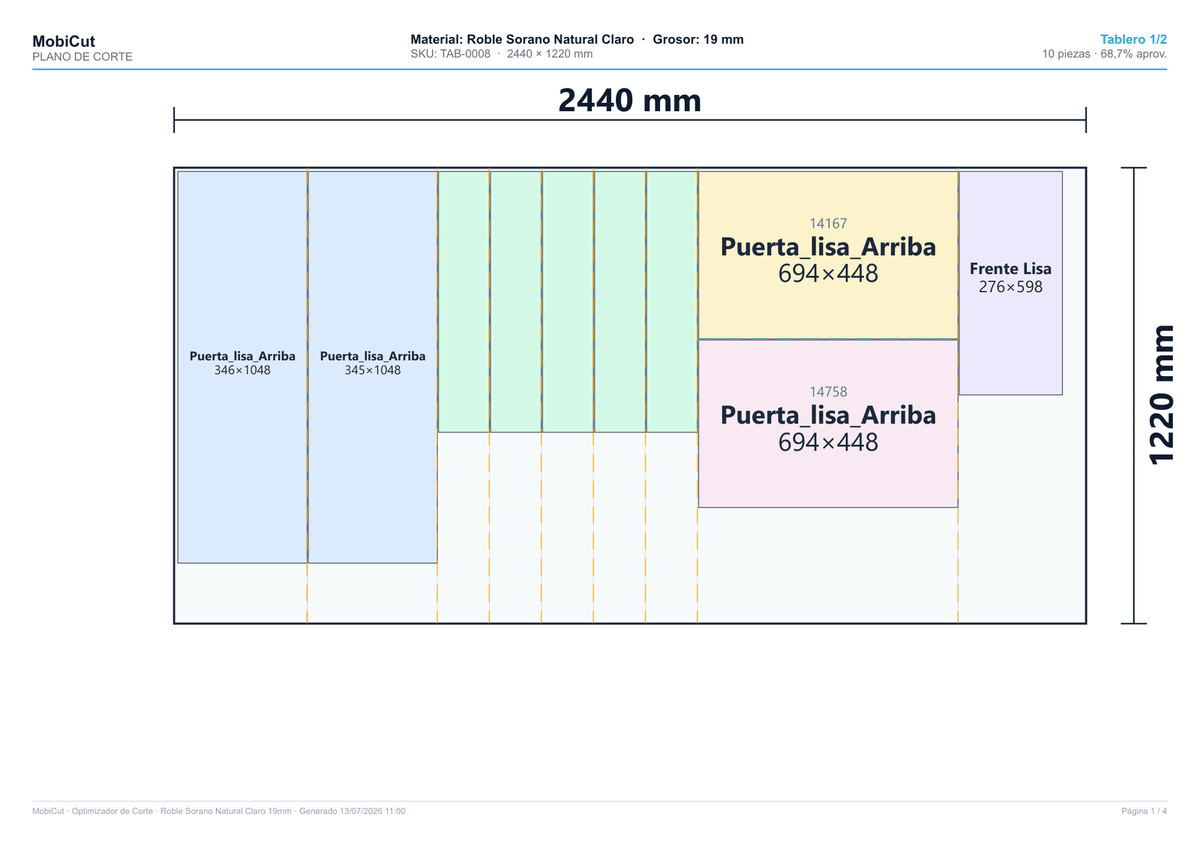1200x848 pixels.
Task: Click the Tablero 1/2 label
Action: pos(1133,39)
